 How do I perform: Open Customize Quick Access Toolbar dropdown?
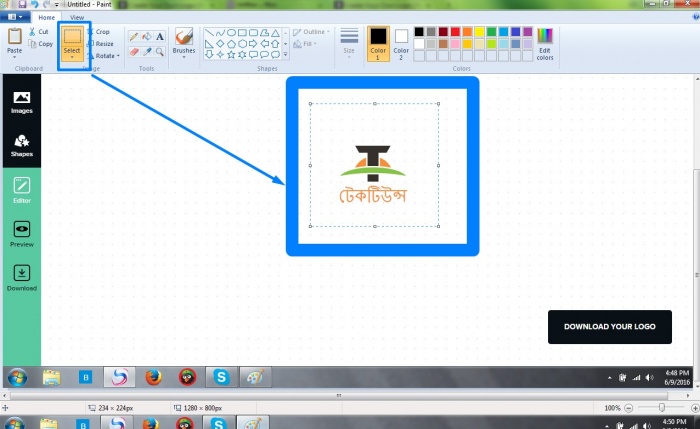click(x=57, y=4)
